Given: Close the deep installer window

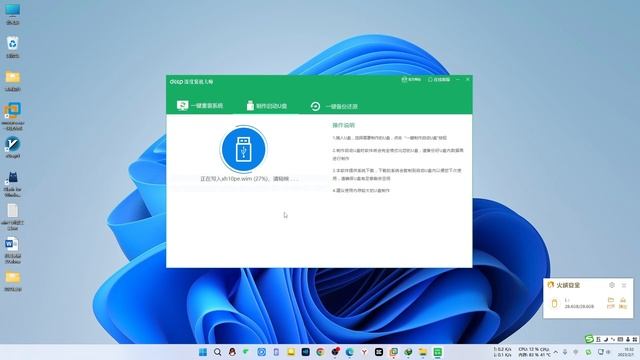Looking at the screenshot, I should click(x=468, y=80).
